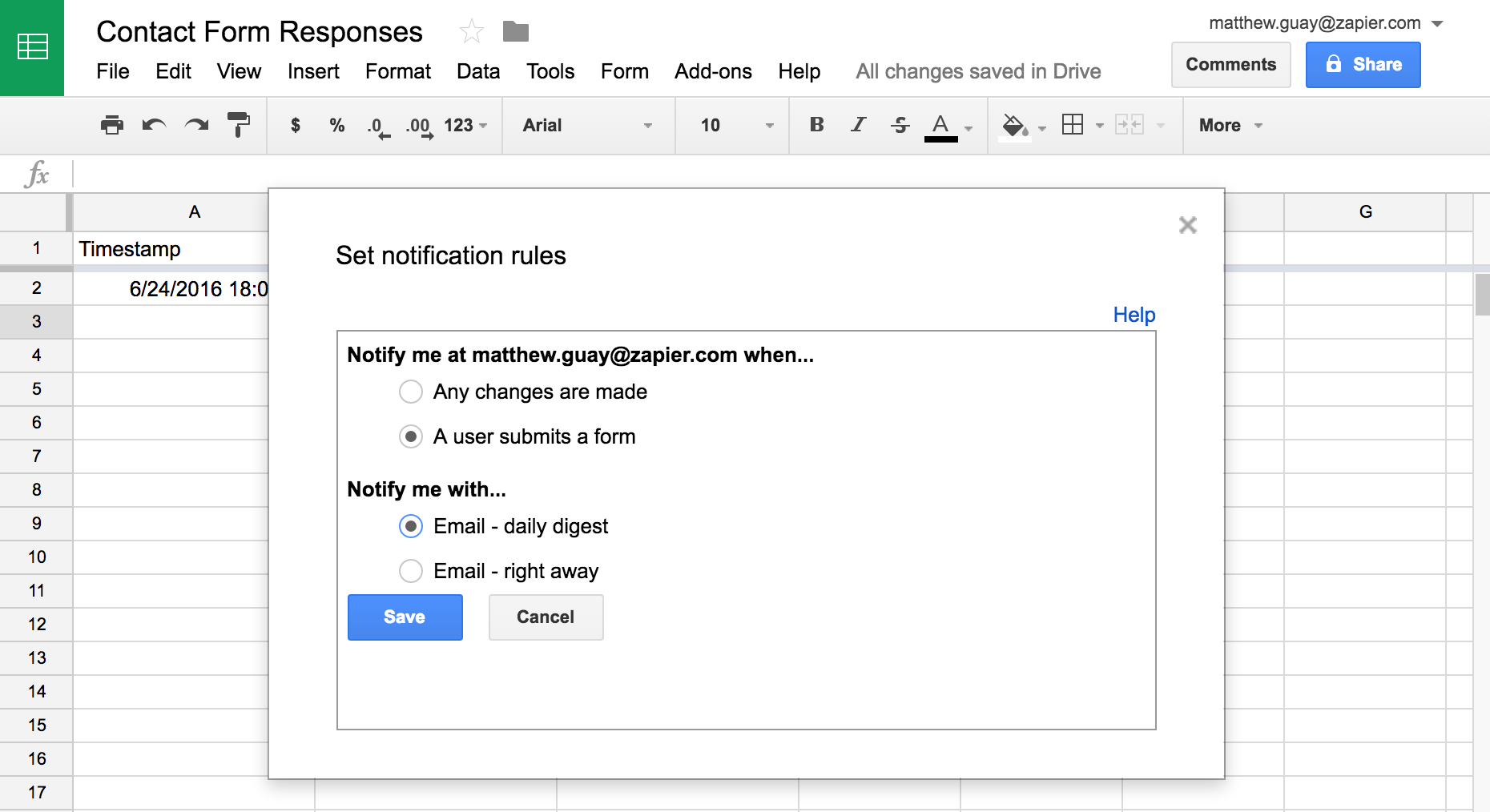
Task: Select the Print icon
Action: coord(112,125)
